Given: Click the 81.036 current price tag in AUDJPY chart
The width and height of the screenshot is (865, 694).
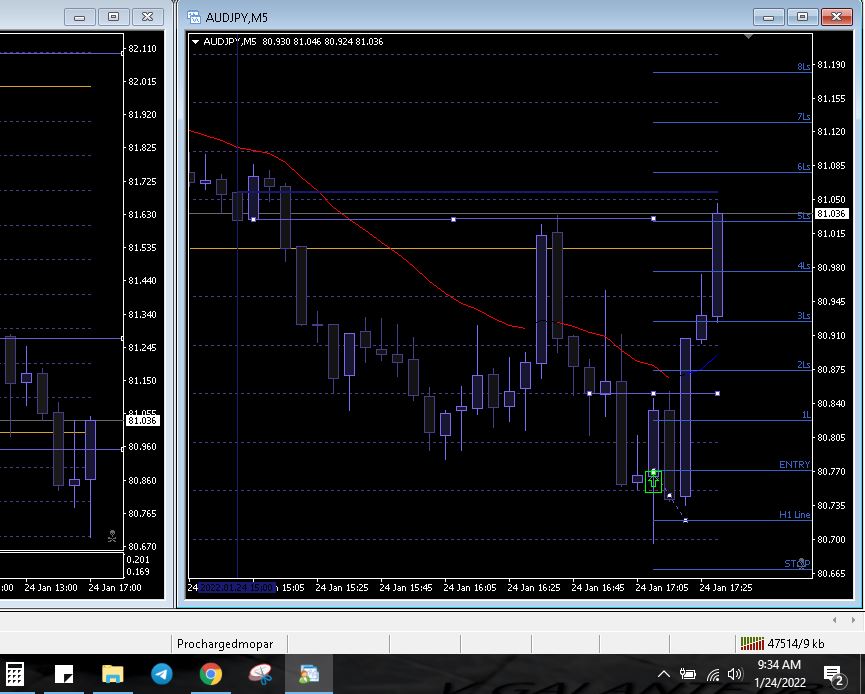Looking at the screenshot, I should [x=831, y=213].
